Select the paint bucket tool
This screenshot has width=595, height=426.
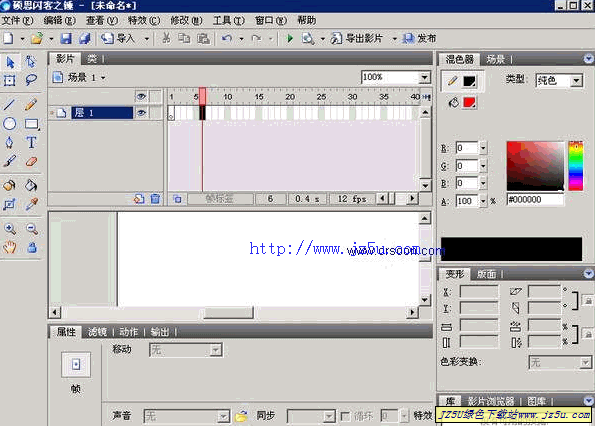(31, 185)
